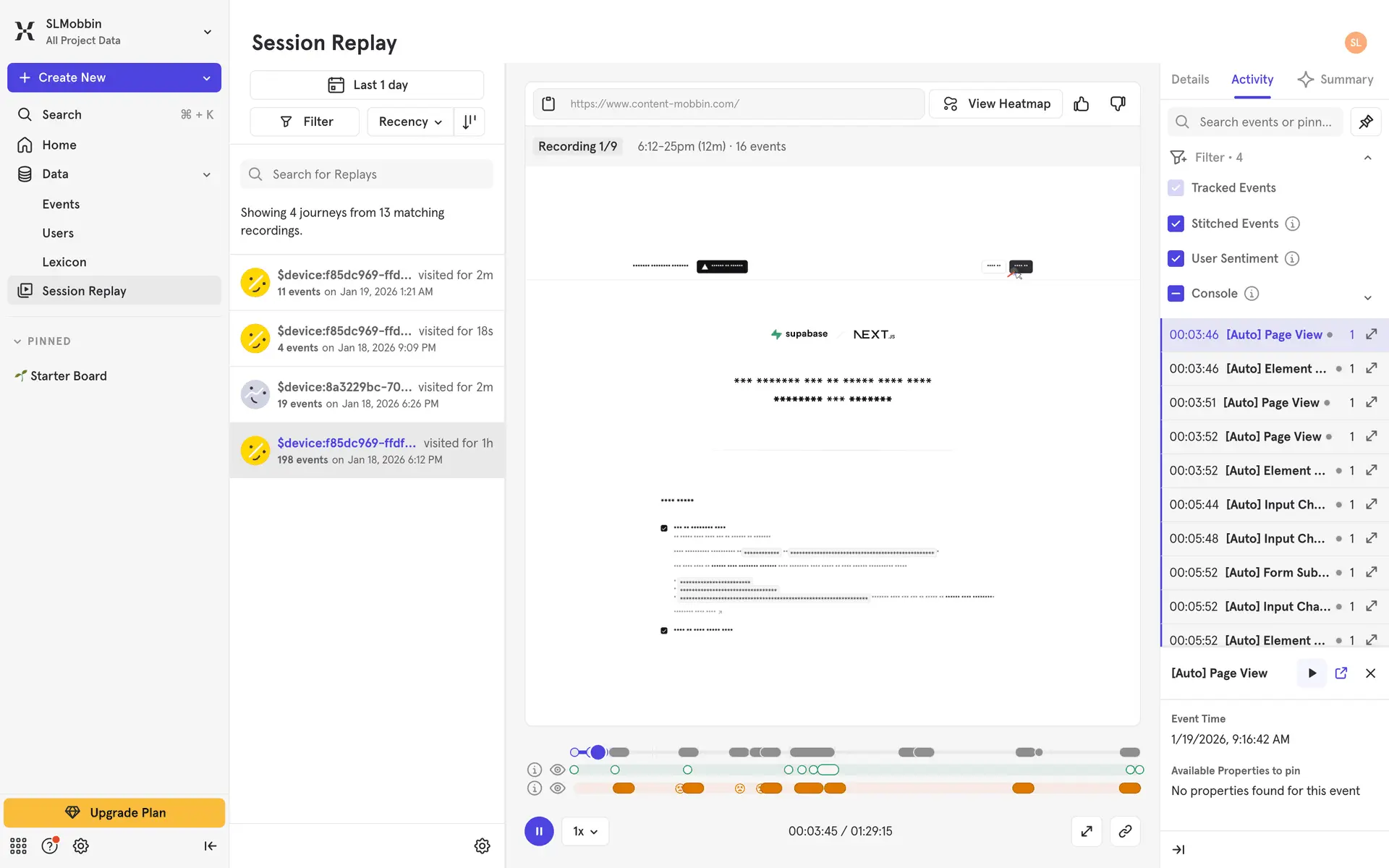
Task: Click the View Heatmap button
Action: point(995,104)
